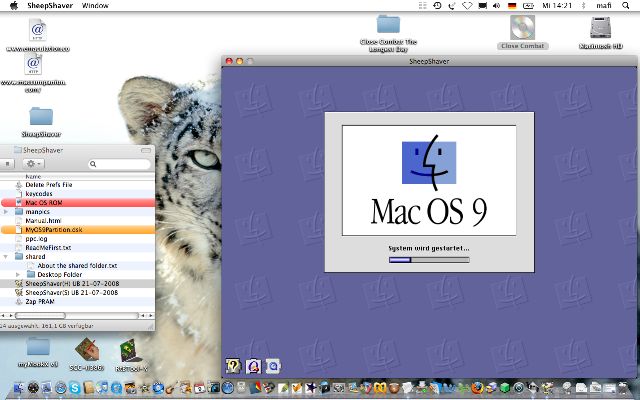Select the RBTool desktop icon
Screen dimensions: 640x400
(x=131, y=350)
